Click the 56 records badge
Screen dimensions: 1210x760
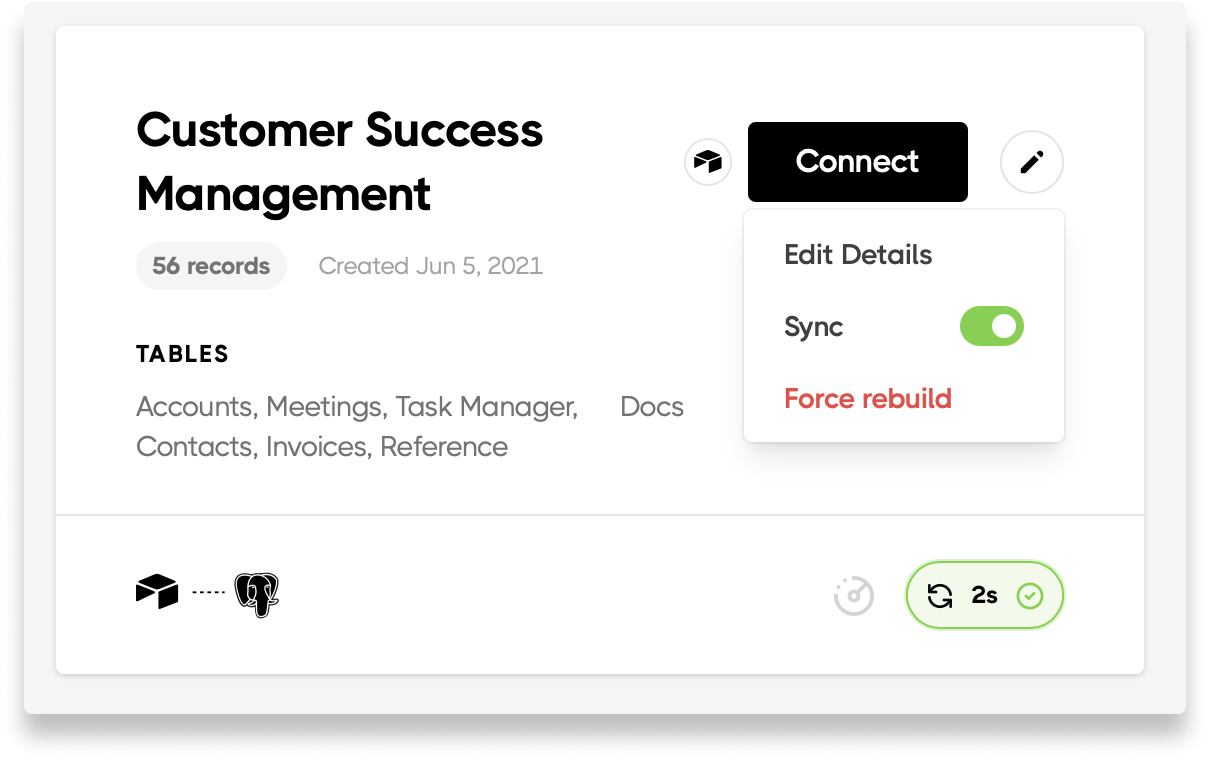pyautogui.click(x=211, y=266)
